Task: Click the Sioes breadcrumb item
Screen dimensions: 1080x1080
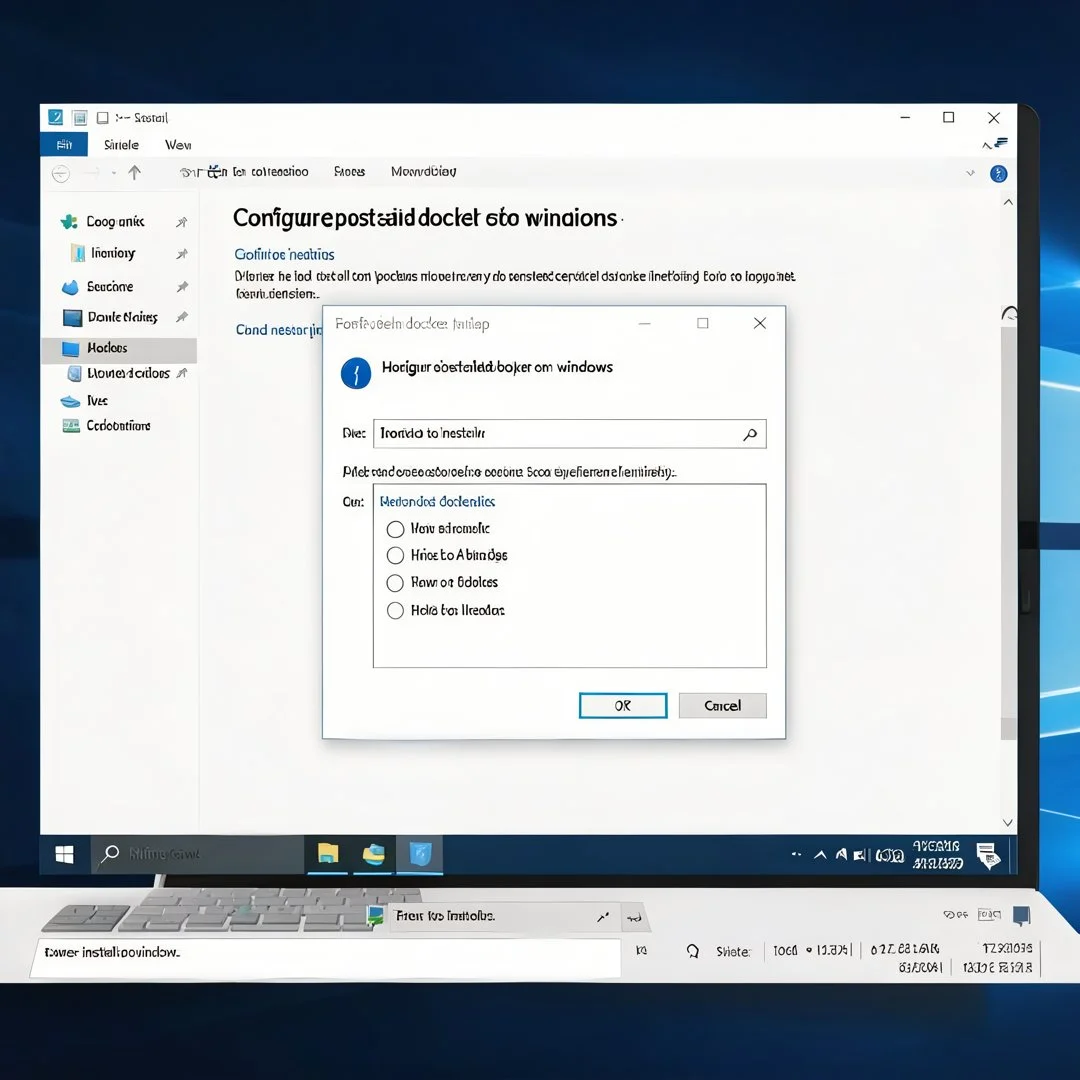Action: pos(349,172)
